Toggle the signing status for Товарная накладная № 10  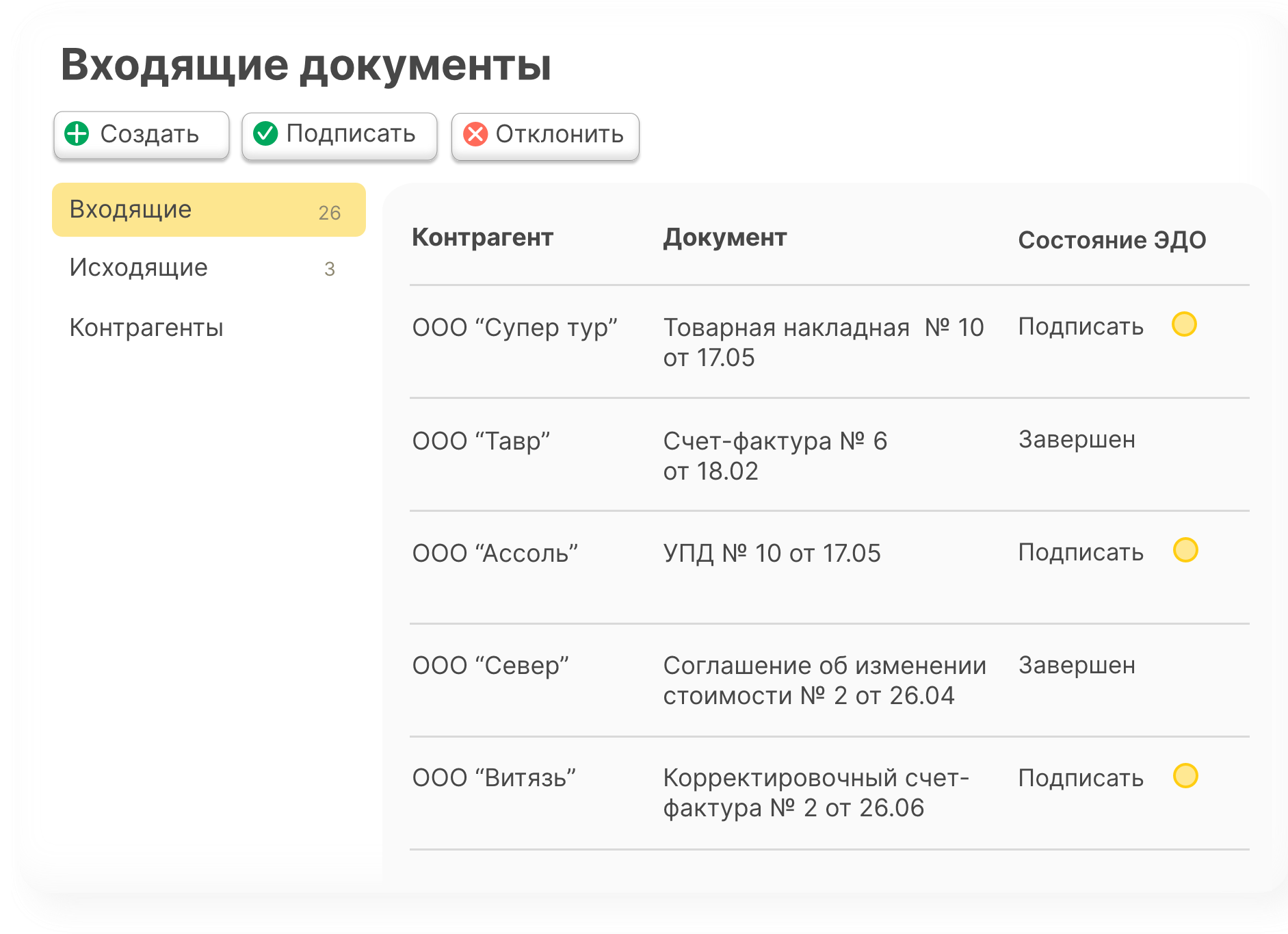1185,325
